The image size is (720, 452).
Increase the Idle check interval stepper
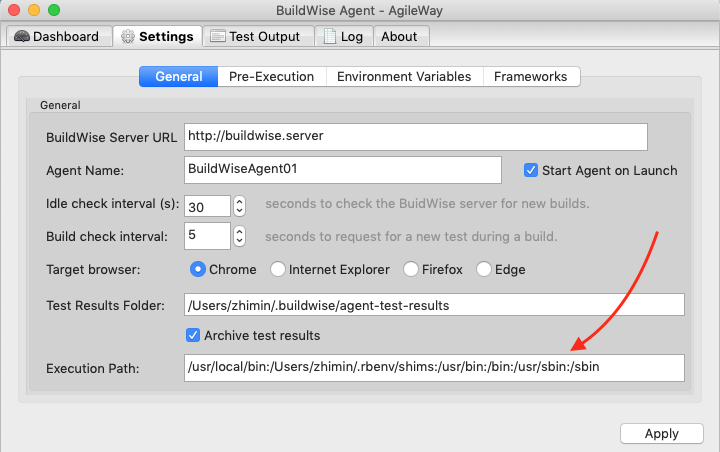(239, 201)
